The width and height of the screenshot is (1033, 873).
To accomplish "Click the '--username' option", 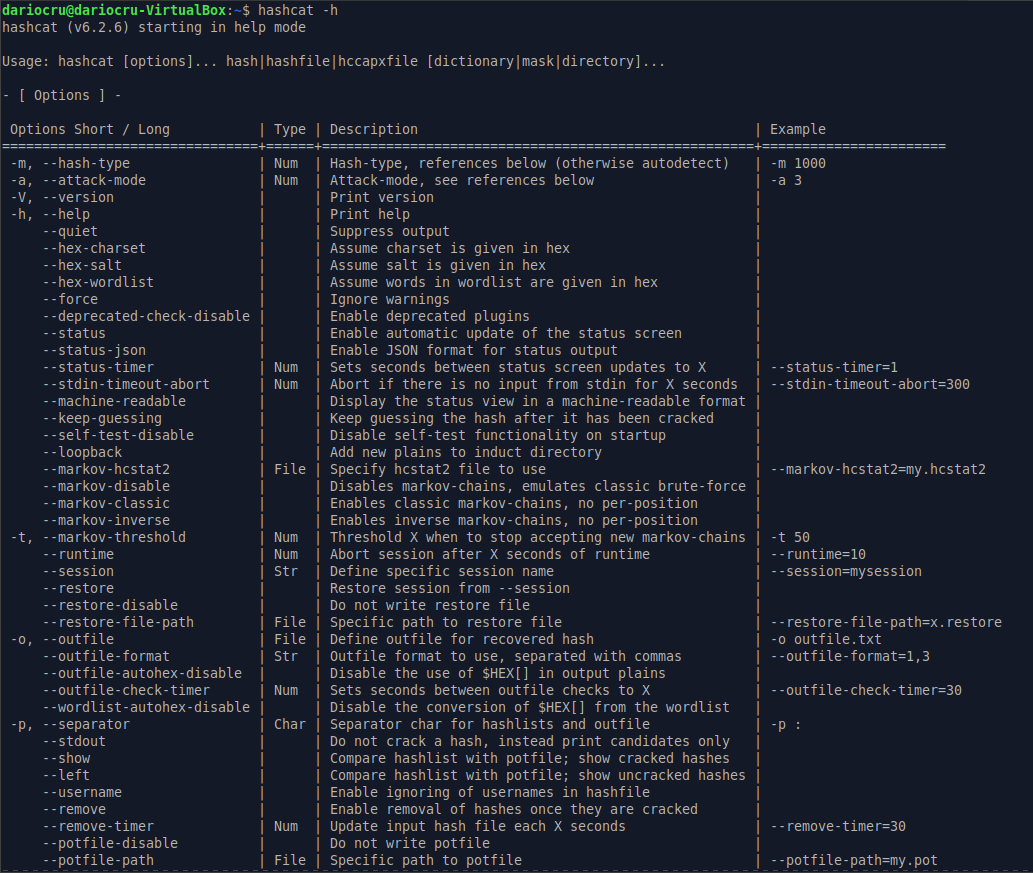I will 82,793.
